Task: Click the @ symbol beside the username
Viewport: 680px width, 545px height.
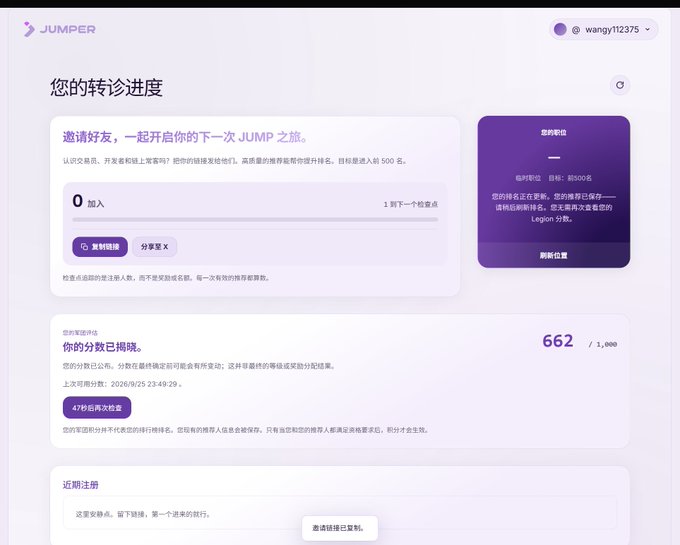Action: [x=576, y=30]
